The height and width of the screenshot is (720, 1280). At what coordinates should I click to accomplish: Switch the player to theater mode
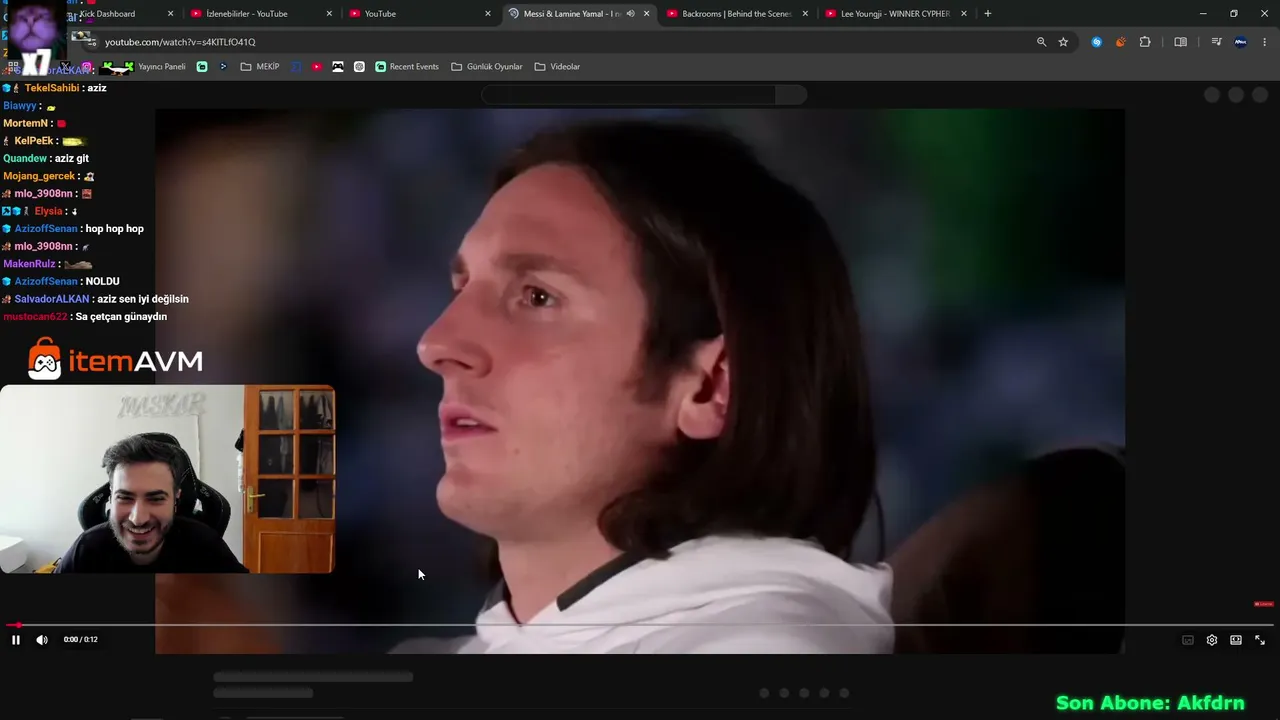pos(1236,640)
